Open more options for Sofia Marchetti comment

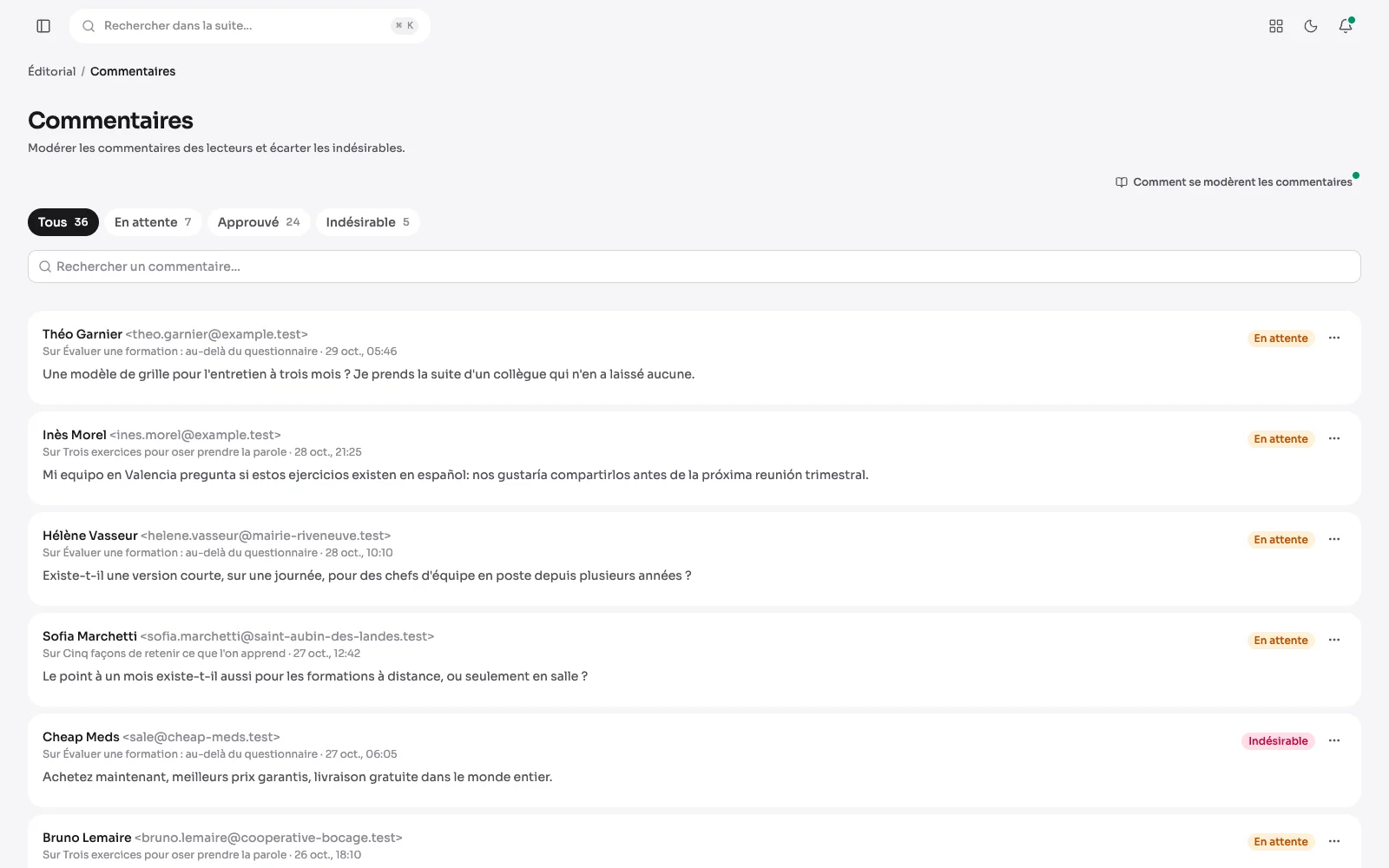pos(1334,640)
